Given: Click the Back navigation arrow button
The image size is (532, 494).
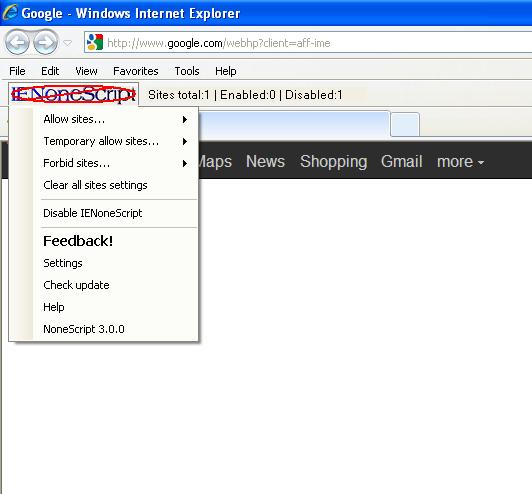Looking at the screenshot, I should point(17,42).
